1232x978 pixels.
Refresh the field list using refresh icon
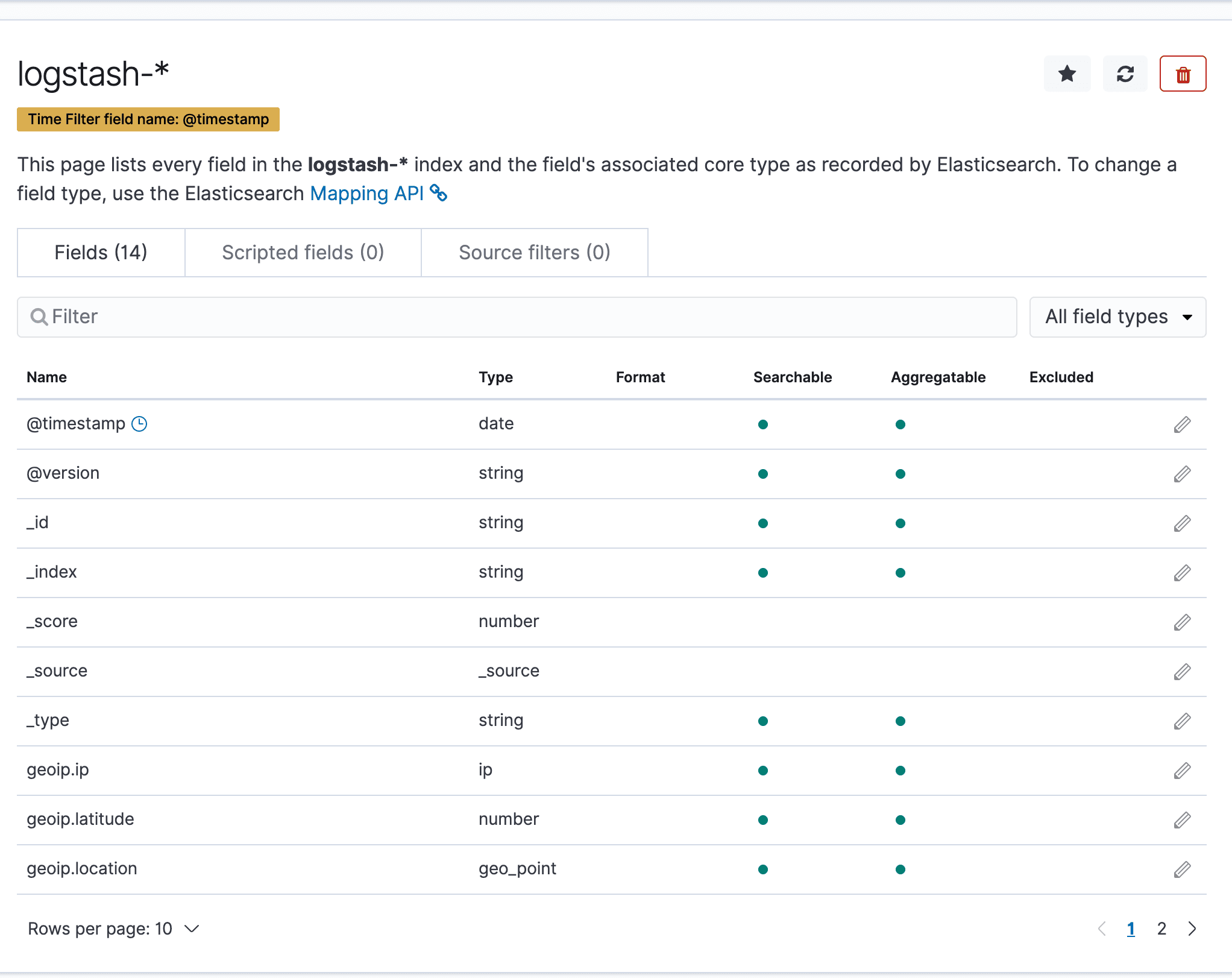[x=1125, y=74]
